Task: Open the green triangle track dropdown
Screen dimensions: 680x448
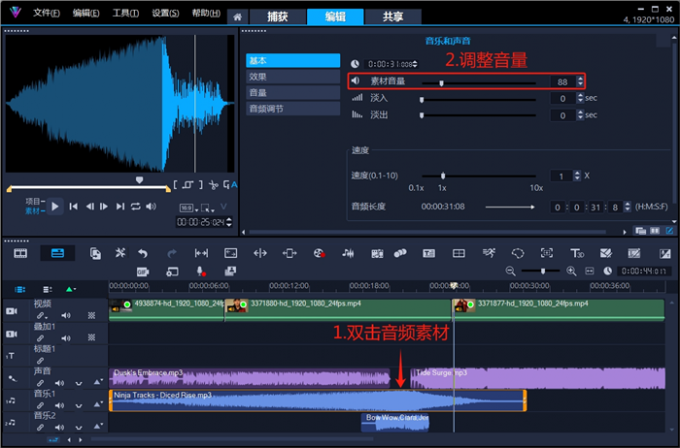Action: (71, 289)
